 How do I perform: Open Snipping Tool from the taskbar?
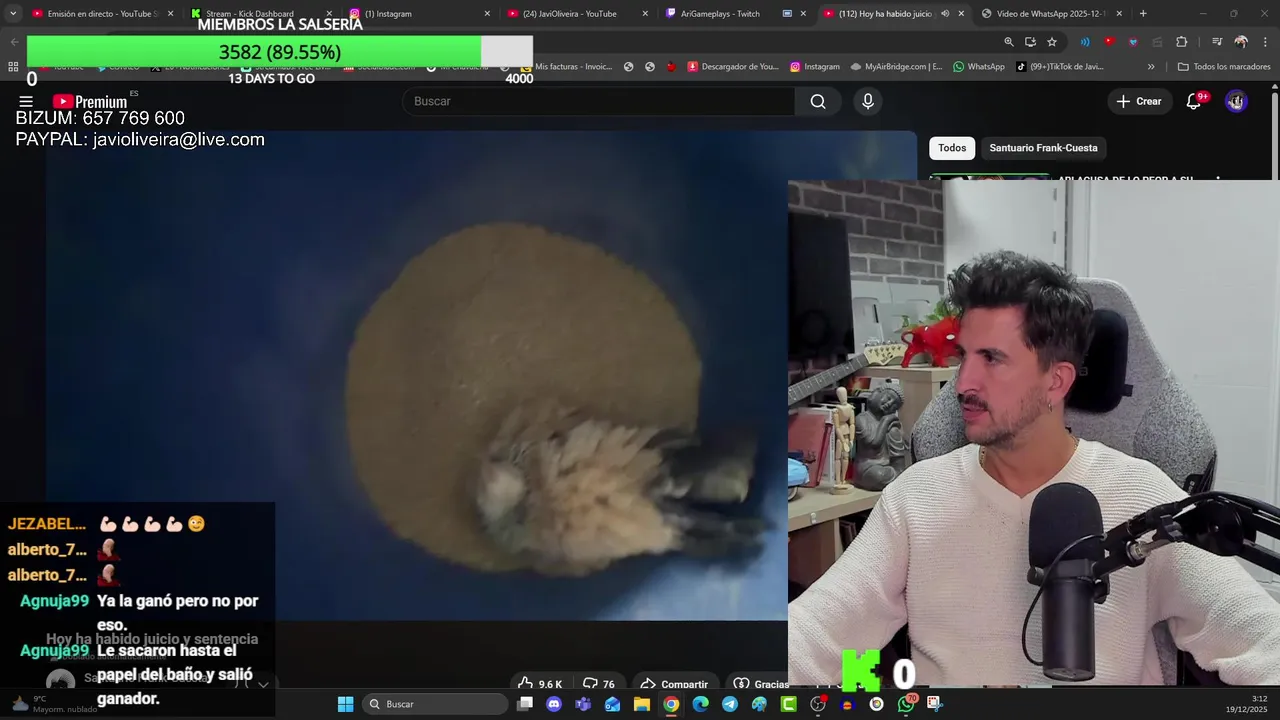coord(934,704)
